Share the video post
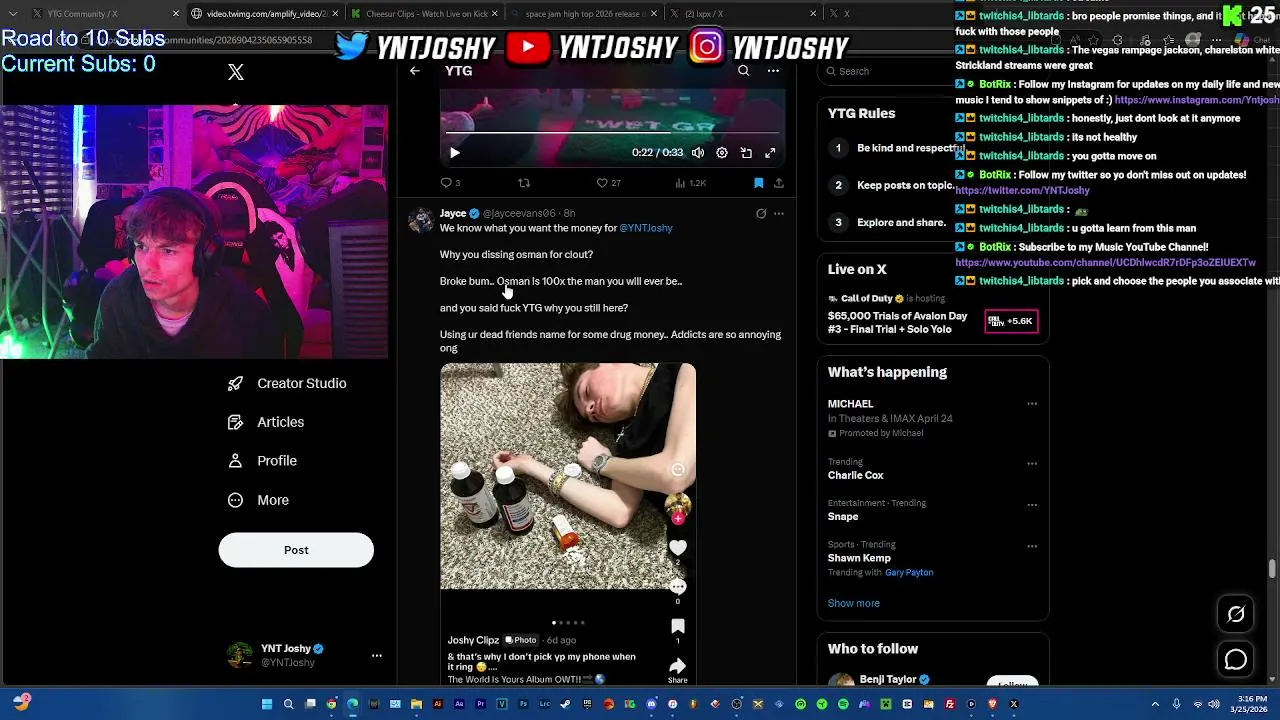Image resolution: width=1280 pixels, height=720 pixels. click(x=779, y=183)
